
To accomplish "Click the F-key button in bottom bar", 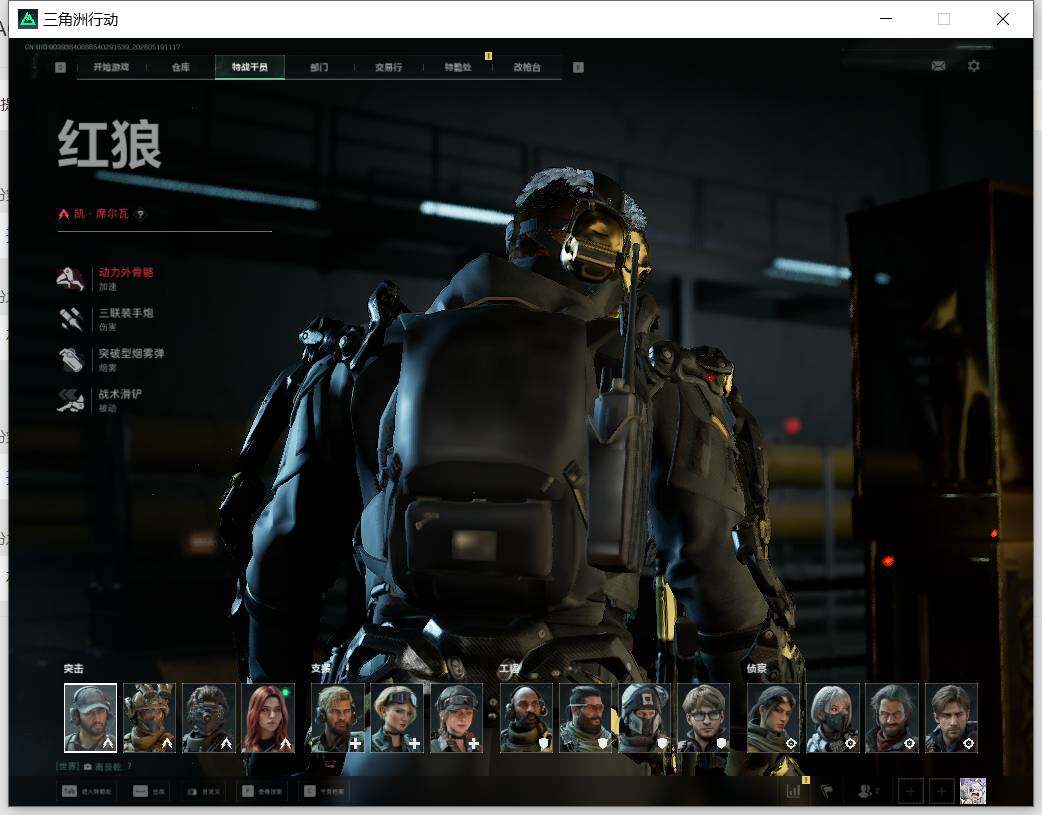I will pyautogui.click(x=262, y=791).
